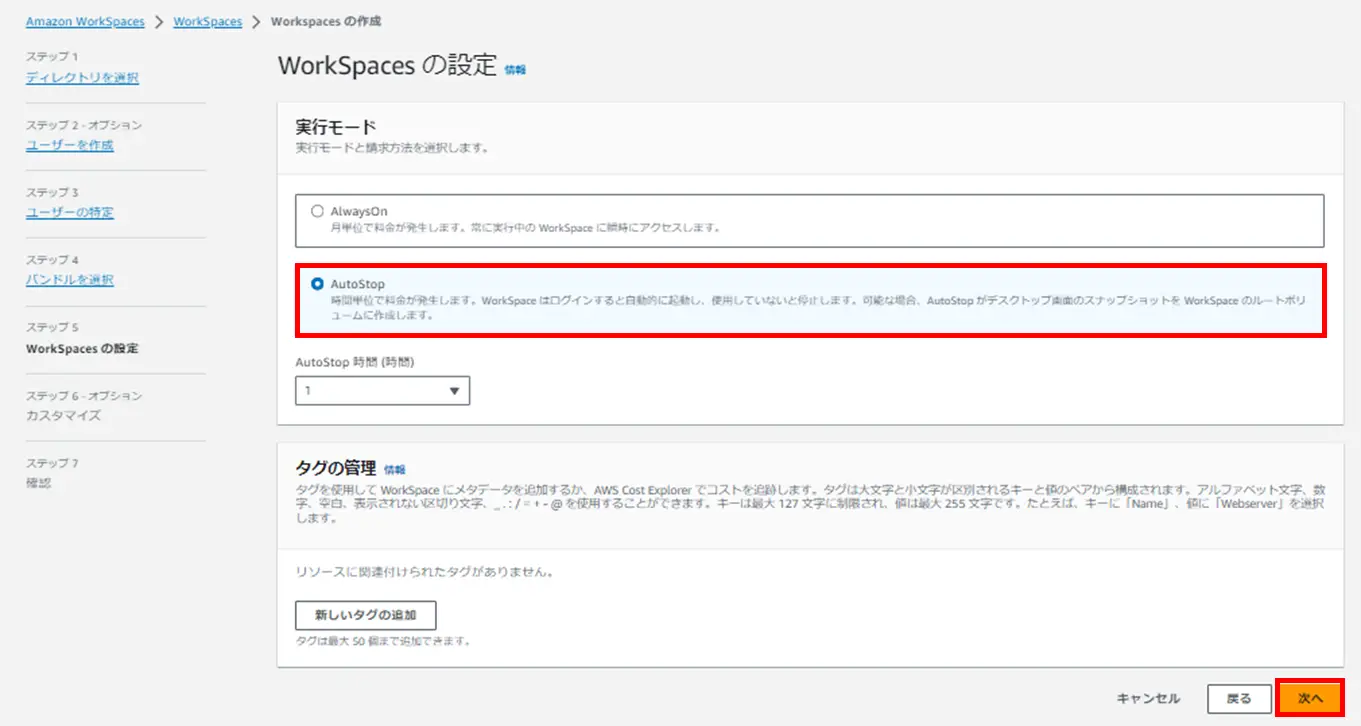The height and width of the screenshot is (726, 1361).
Task: Click the キャンセル button
Action: 1148,698
